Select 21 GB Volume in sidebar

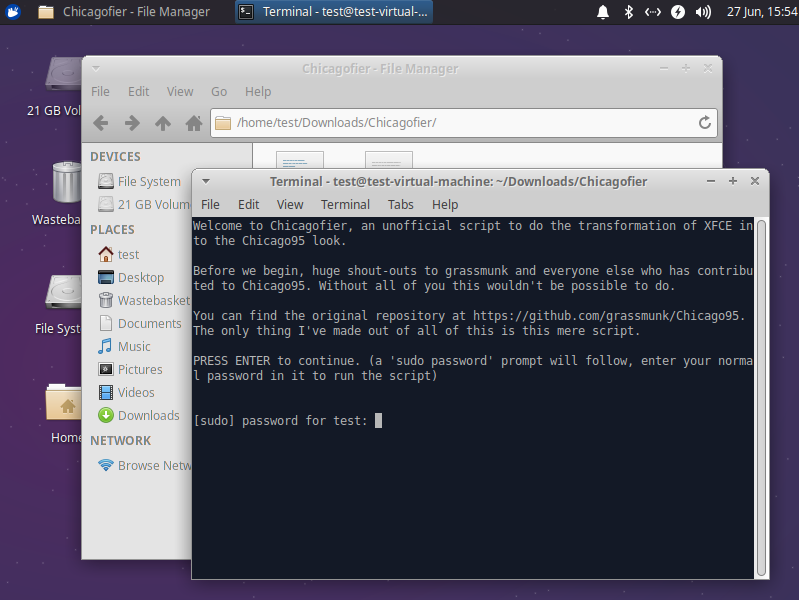click(x=144, y=204)
